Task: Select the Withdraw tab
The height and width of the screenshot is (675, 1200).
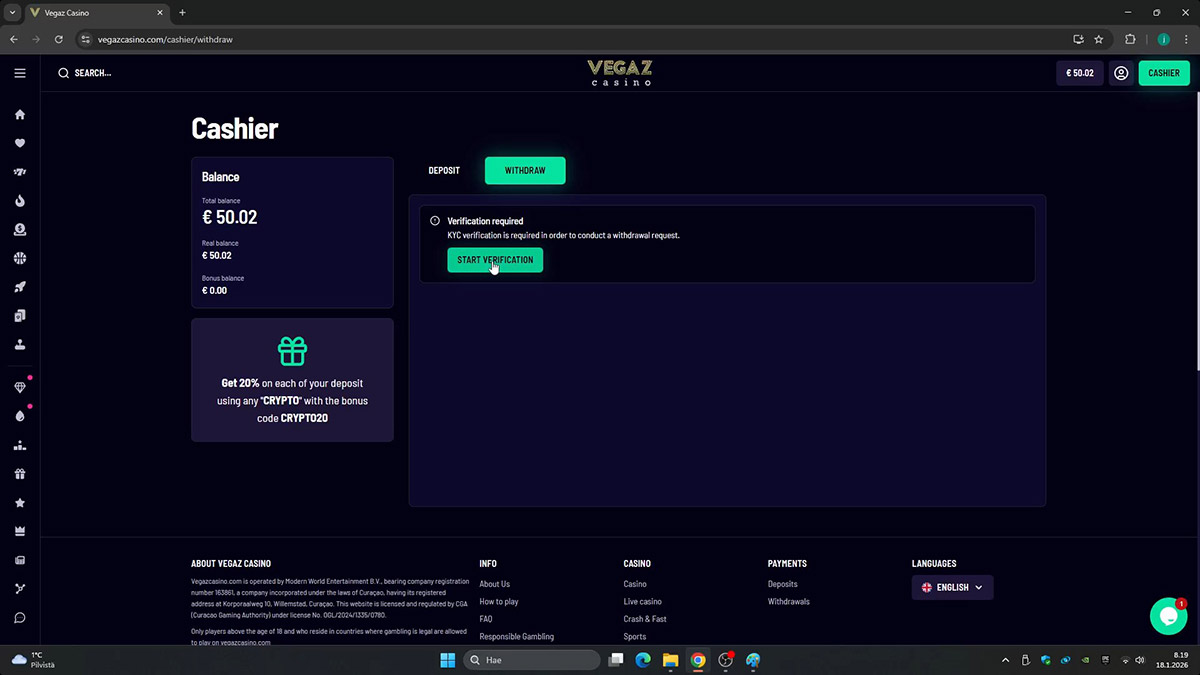Action: pyautogui.click(x=525, y=171)
